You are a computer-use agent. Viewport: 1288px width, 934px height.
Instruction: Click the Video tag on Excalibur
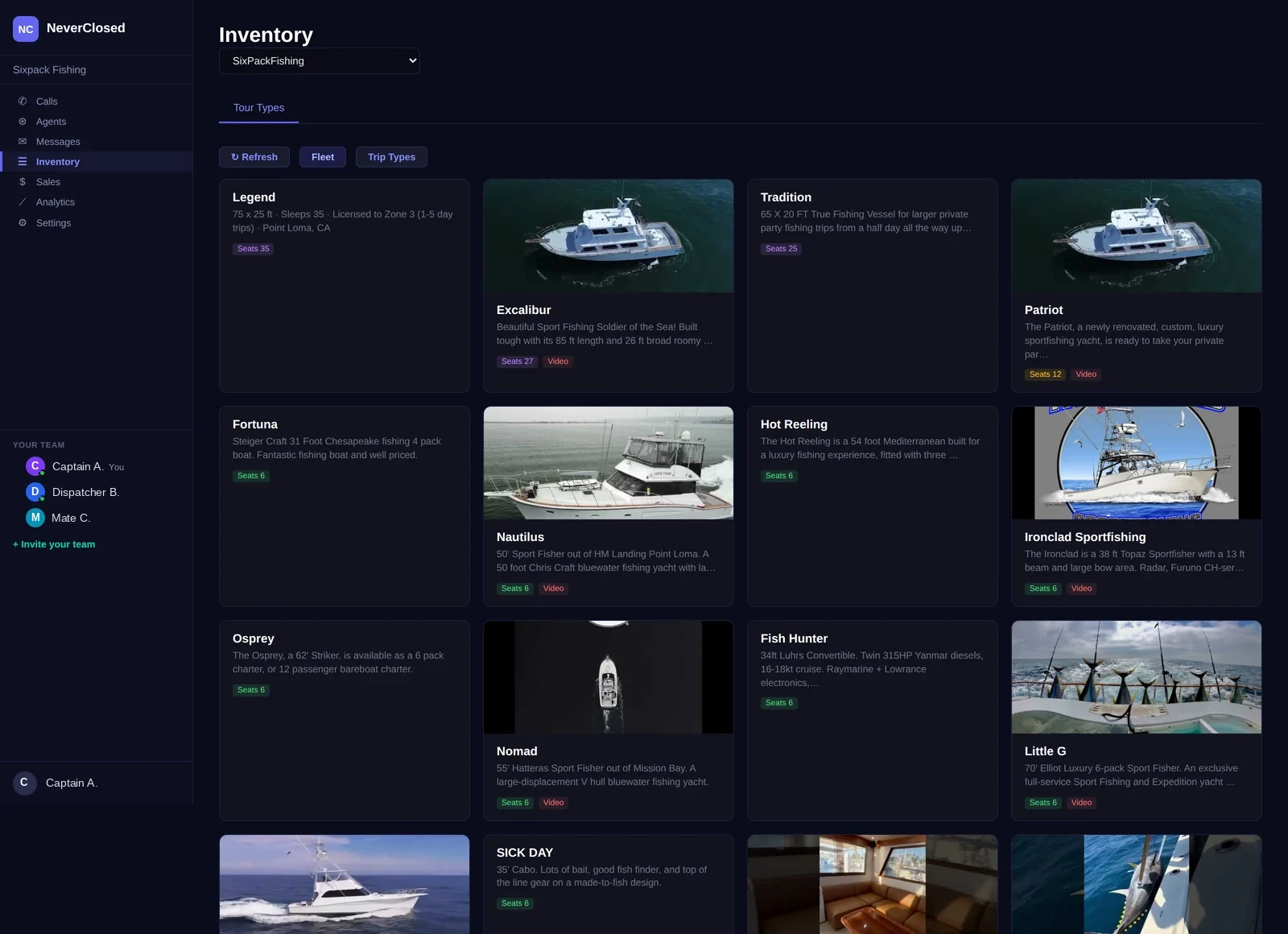(x=558, y=362)
